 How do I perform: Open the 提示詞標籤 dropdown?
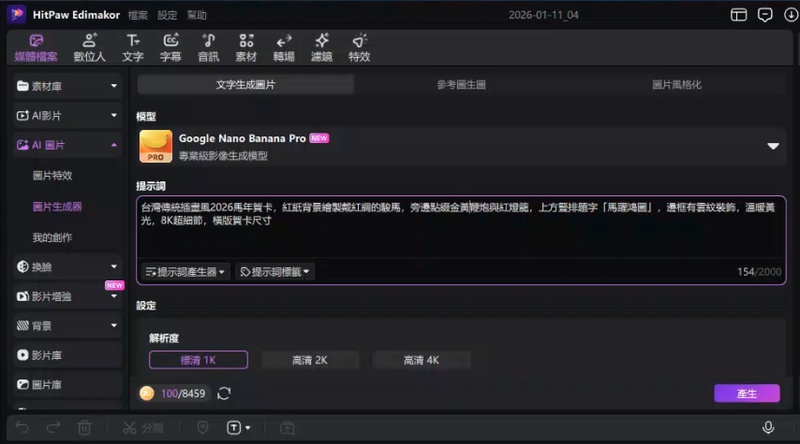tap(275, 272)
